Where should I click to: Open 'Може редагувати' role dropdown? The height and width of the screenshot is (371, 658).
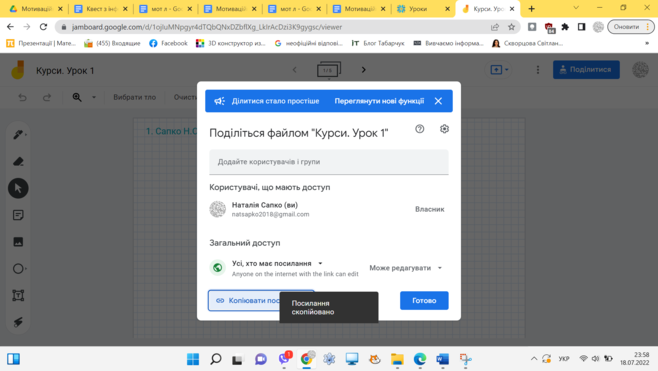(x=405, y=268)
